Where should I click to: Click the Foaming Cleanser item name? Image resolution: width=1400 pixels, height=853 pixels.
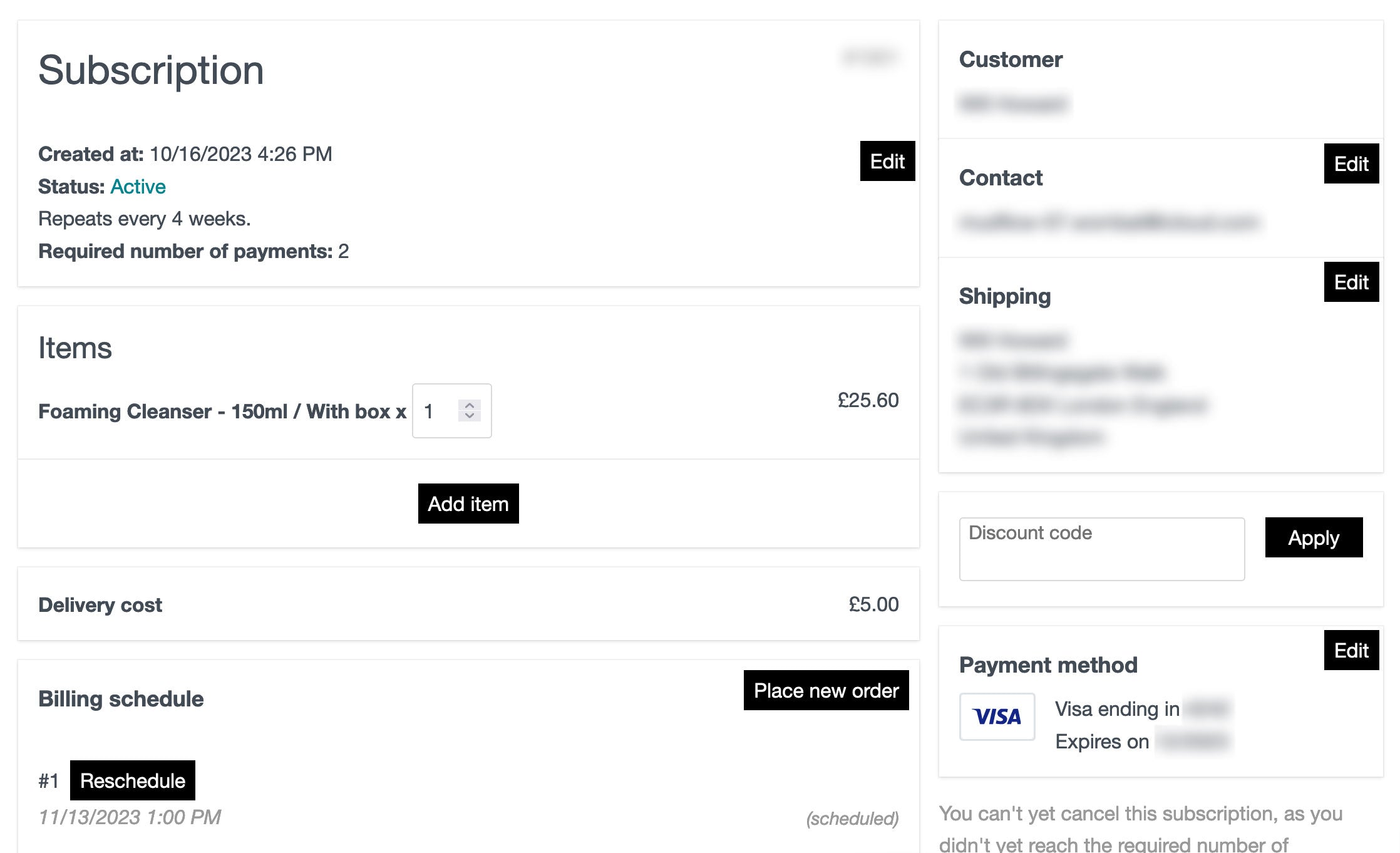pos(222,411)
